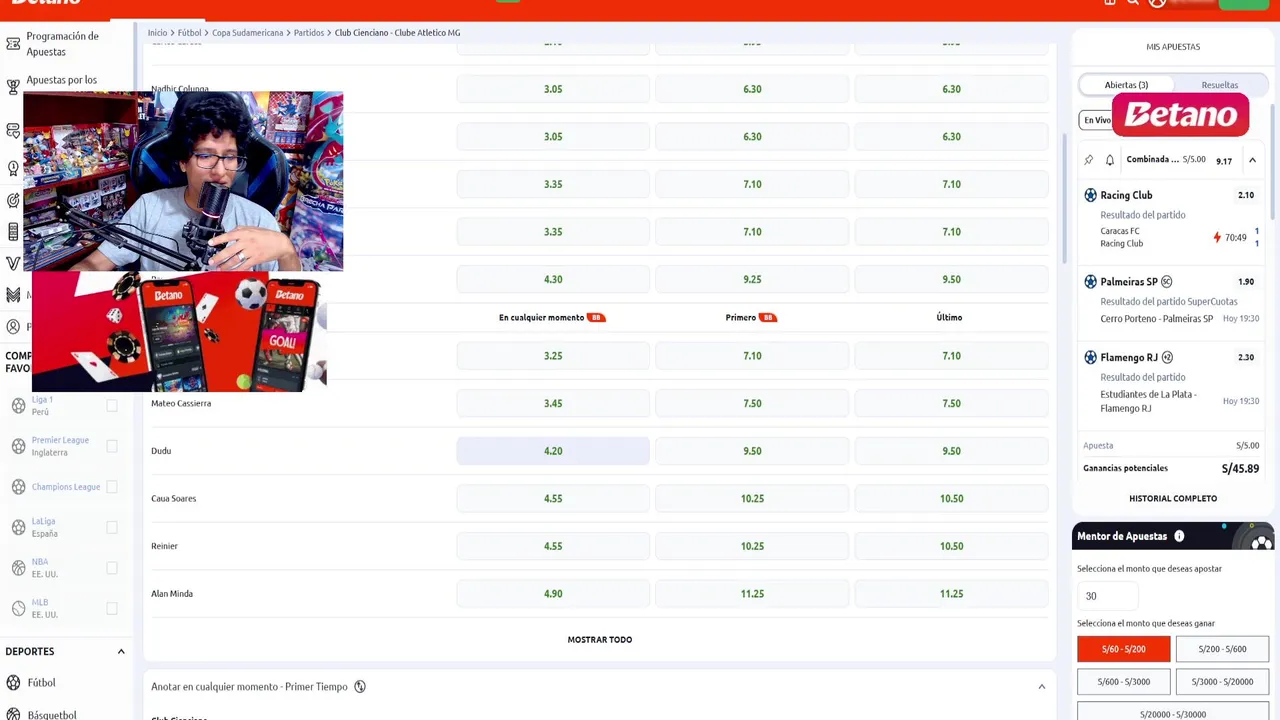Collapse the Combinada bet details chevron
The height and width of the screenshot is (720, 1280).
point(1252,160)
